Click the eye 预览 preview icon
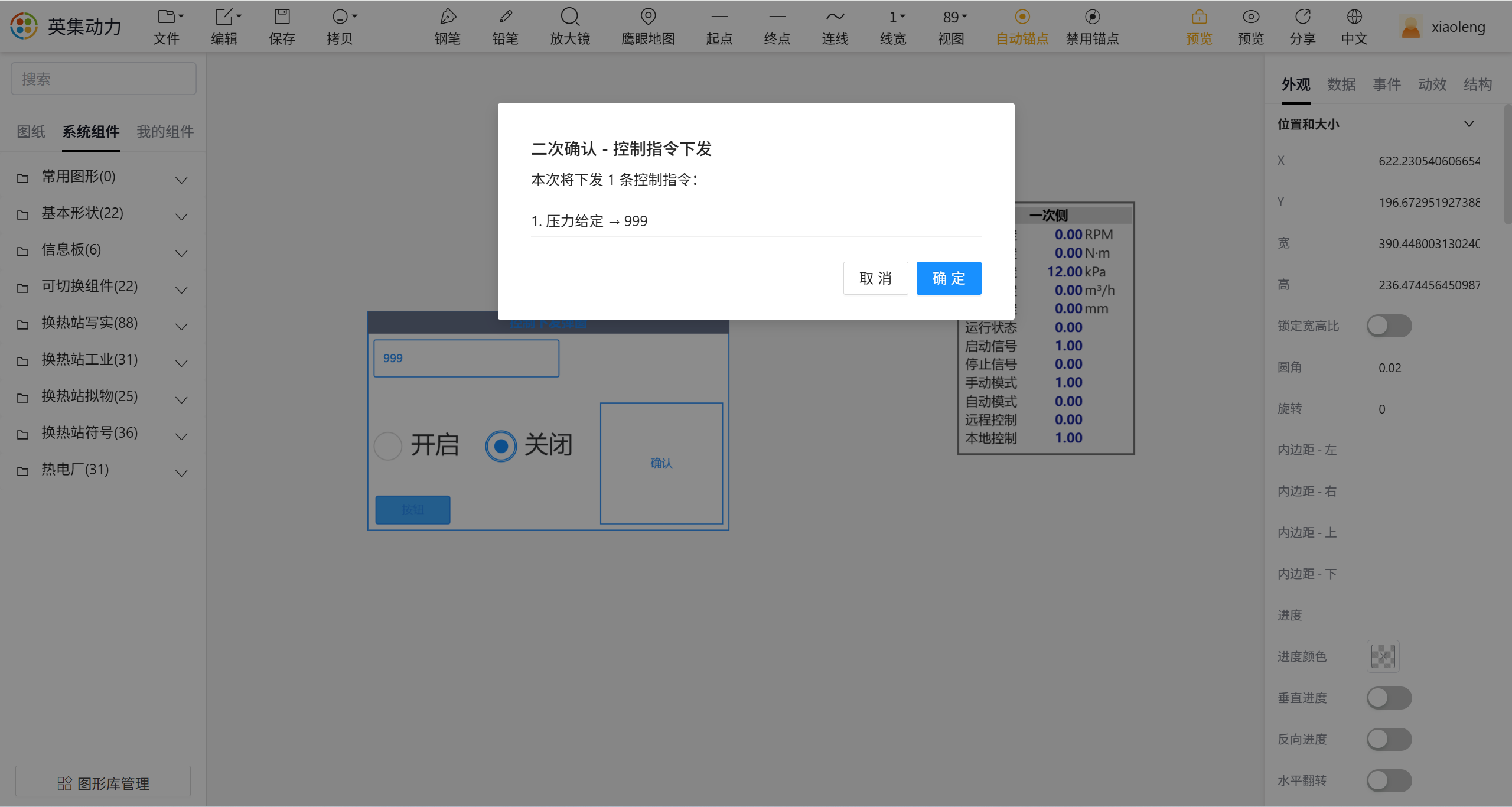The image size is (1512, 807). tap(1251, 17)
